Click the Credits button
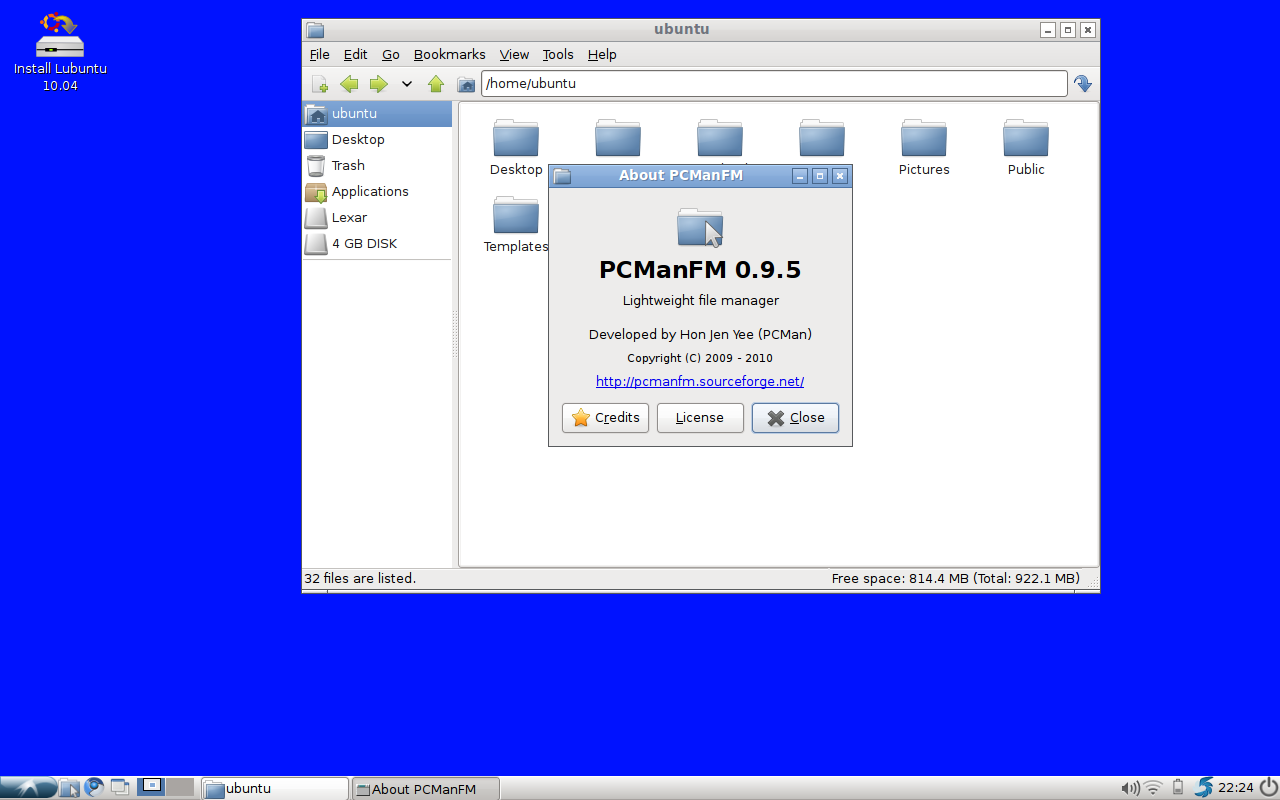The width and height of the screenshot is (1280, 800). (605, 418)
